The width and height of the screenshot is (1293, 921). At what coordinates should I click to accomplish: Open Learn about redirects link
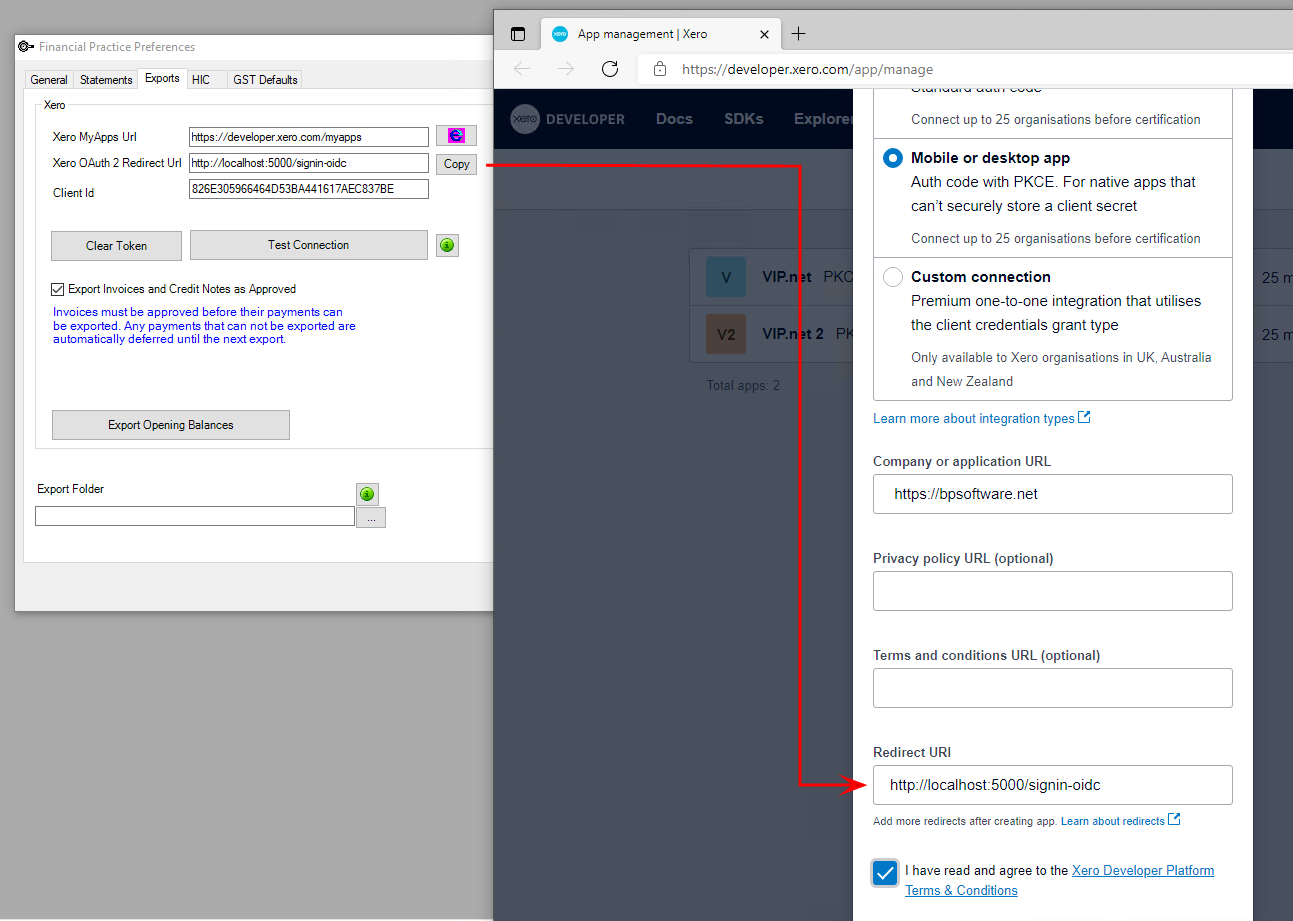1121,821
